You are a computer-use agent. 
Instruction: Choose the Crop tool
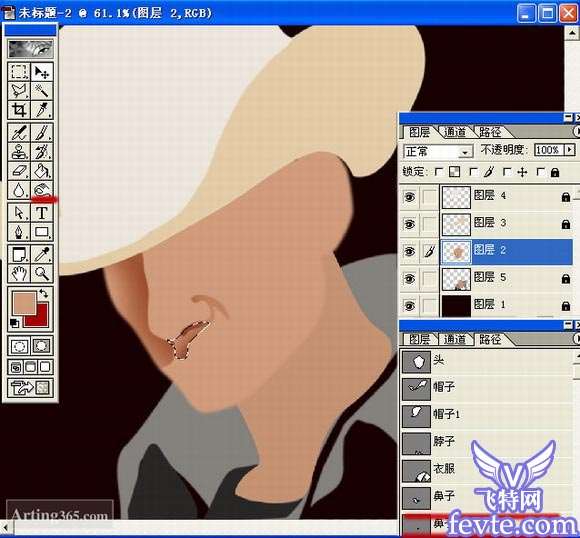tap(19, 110)
